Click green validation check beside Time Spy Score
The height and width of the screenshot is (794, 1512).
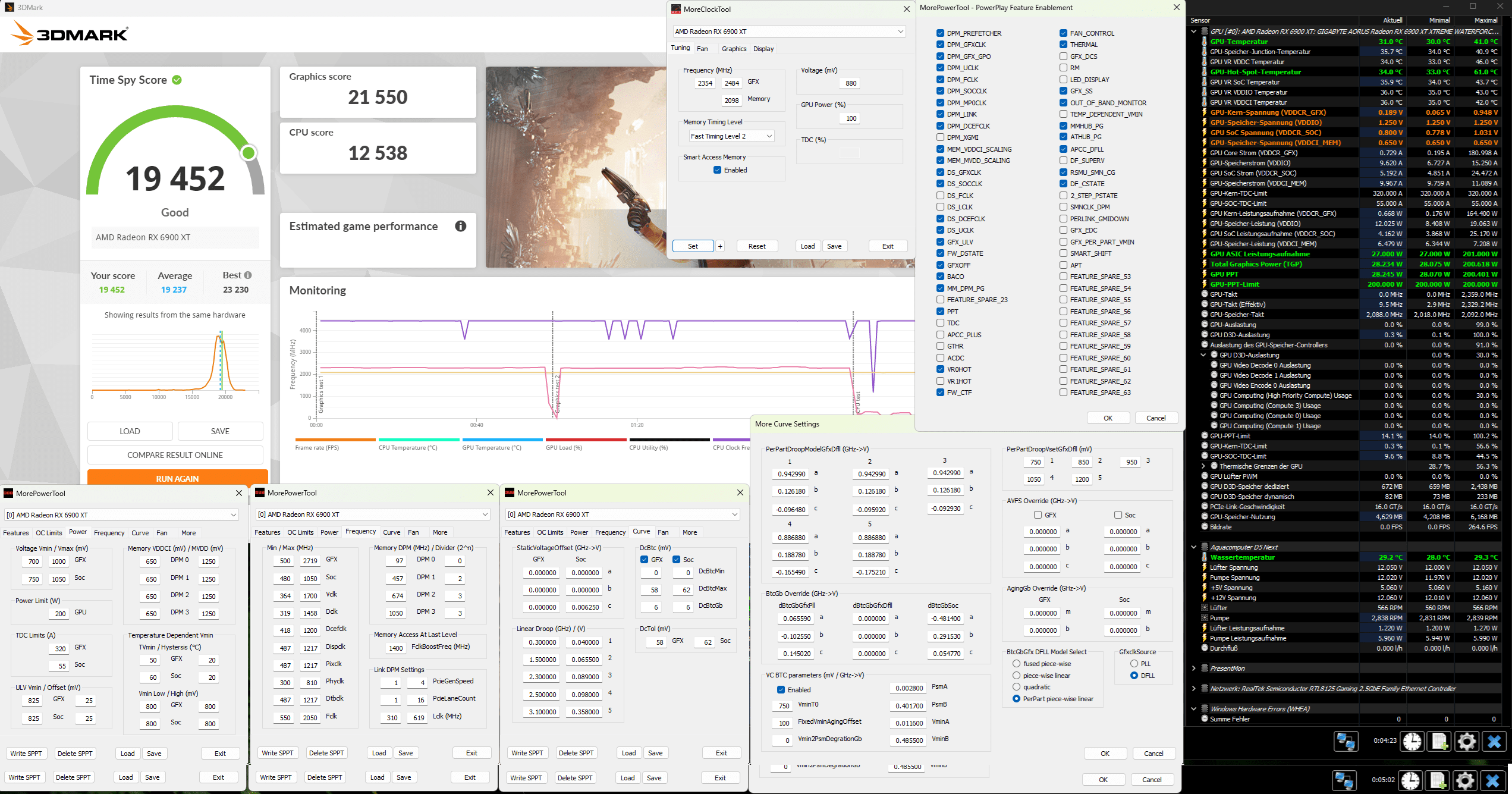[x=177, y=80]
